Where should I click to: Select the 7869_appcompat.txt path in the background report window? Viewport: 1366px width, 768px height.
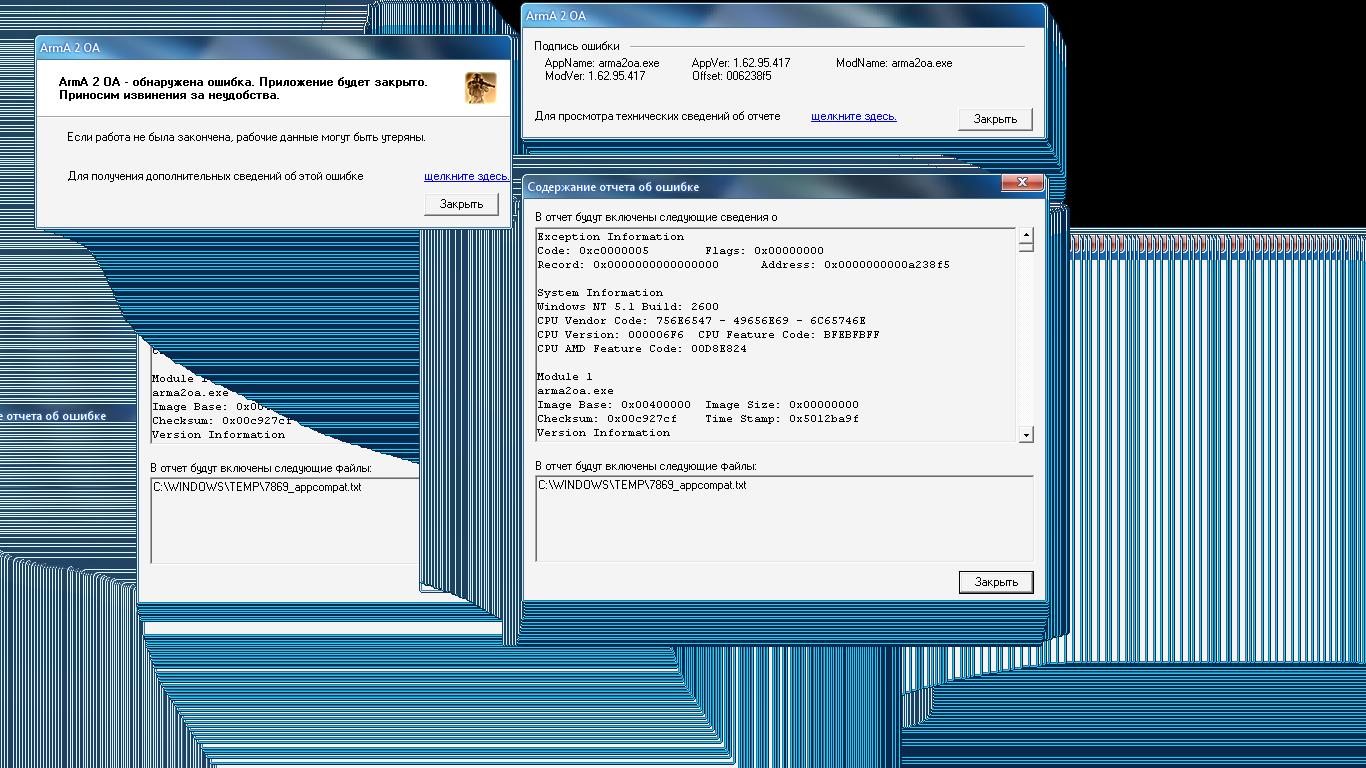click(x=257, y=487)
